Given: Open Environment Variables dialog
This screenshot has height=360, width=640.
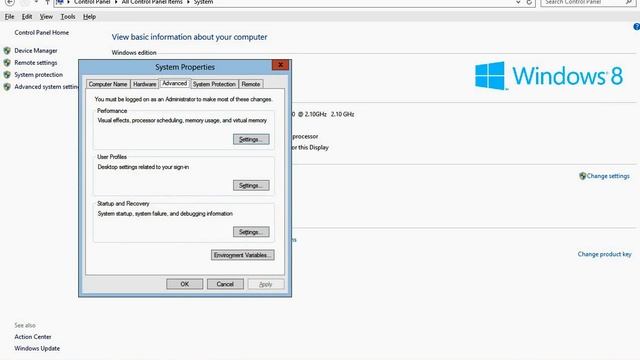Looking at the screenshot, I should (x=242, y=255).
